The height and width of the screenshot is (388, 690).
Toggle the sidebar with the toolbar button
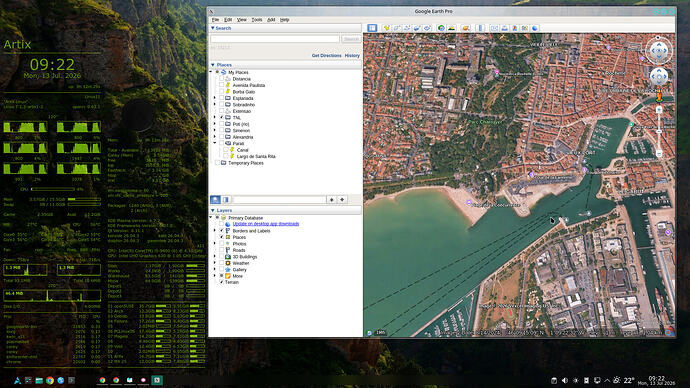coord(372,28)
